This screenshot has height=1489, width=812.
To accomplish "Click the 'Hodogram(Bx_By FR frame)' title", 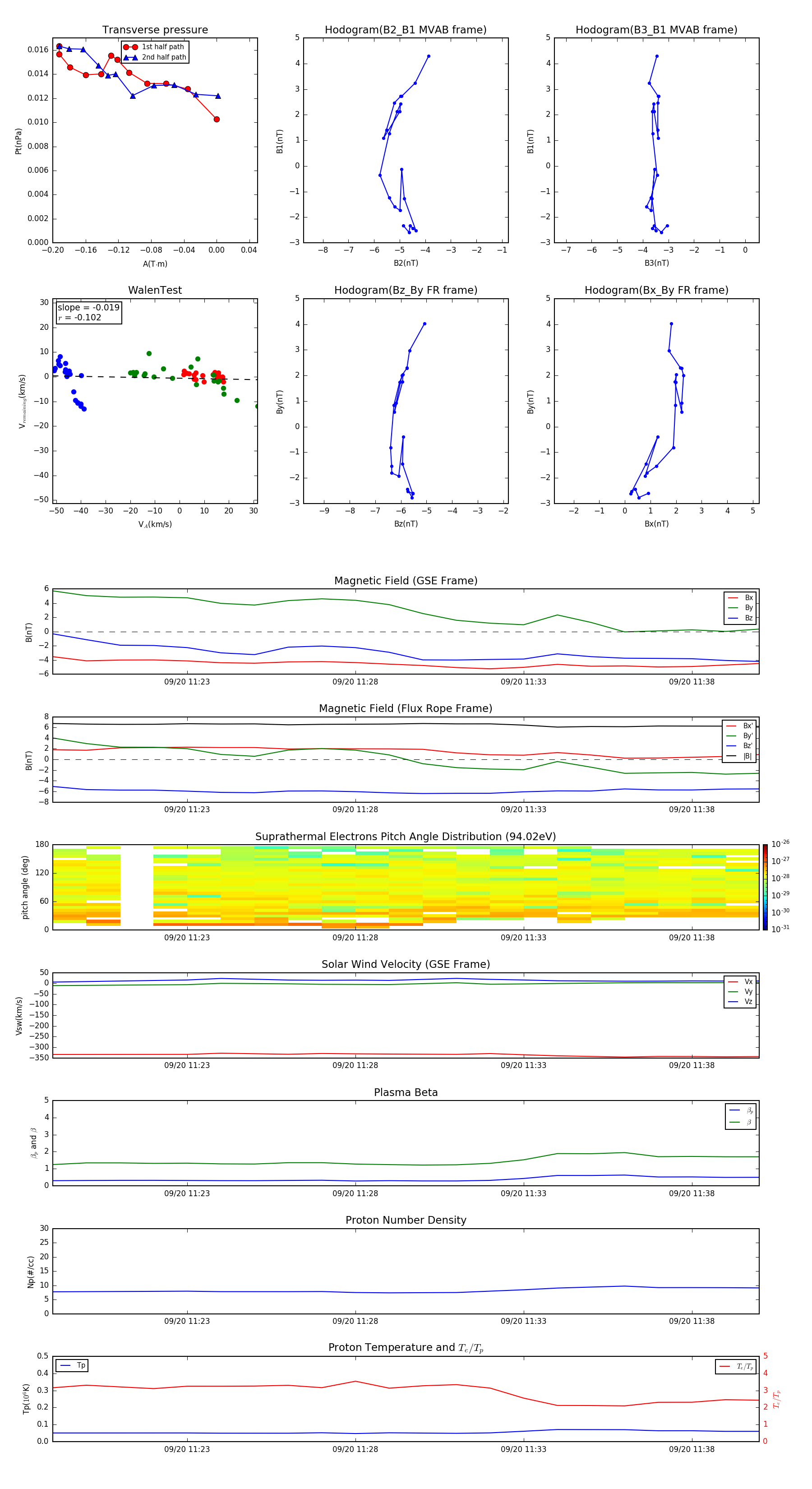I will coord(656,290).
